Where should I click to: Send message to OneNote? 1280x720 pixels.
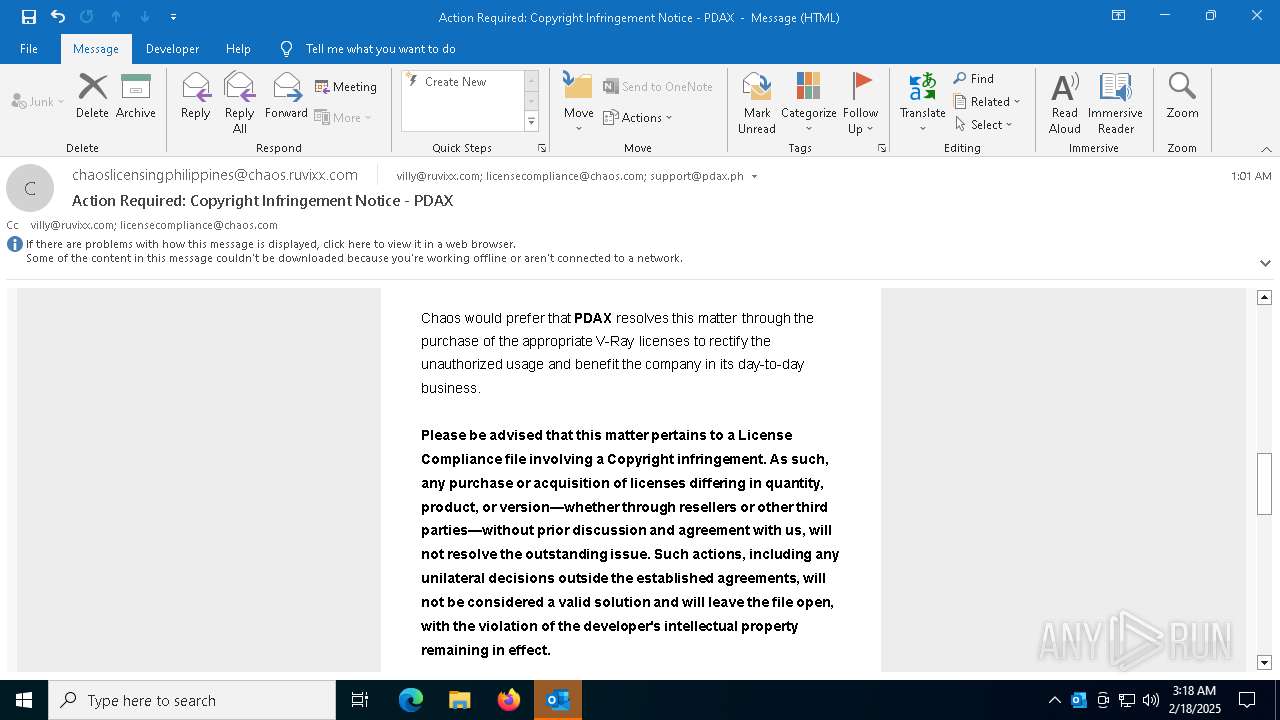(x=658, y=87)
